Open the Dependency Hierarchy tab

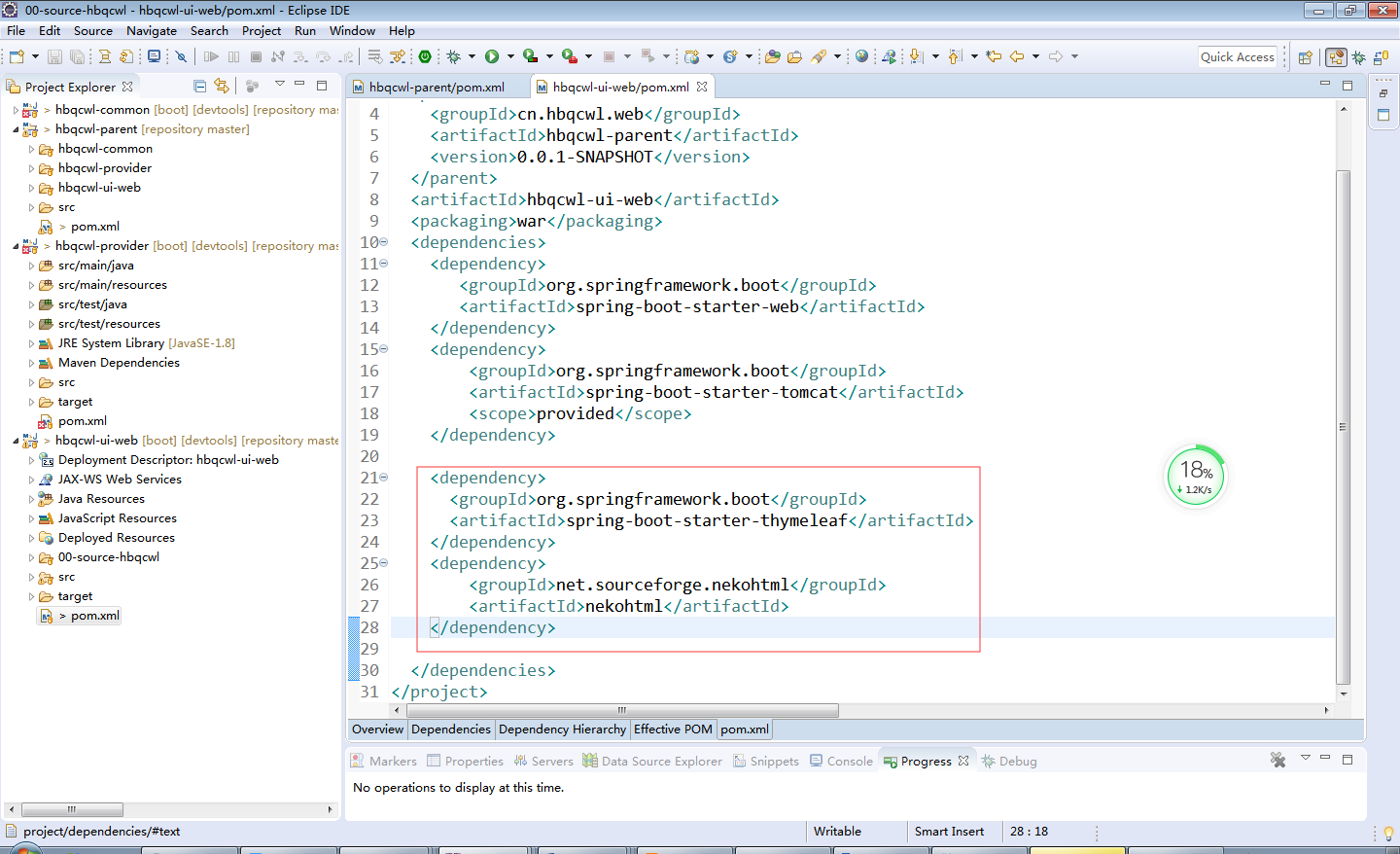click(x=562, y=729)
